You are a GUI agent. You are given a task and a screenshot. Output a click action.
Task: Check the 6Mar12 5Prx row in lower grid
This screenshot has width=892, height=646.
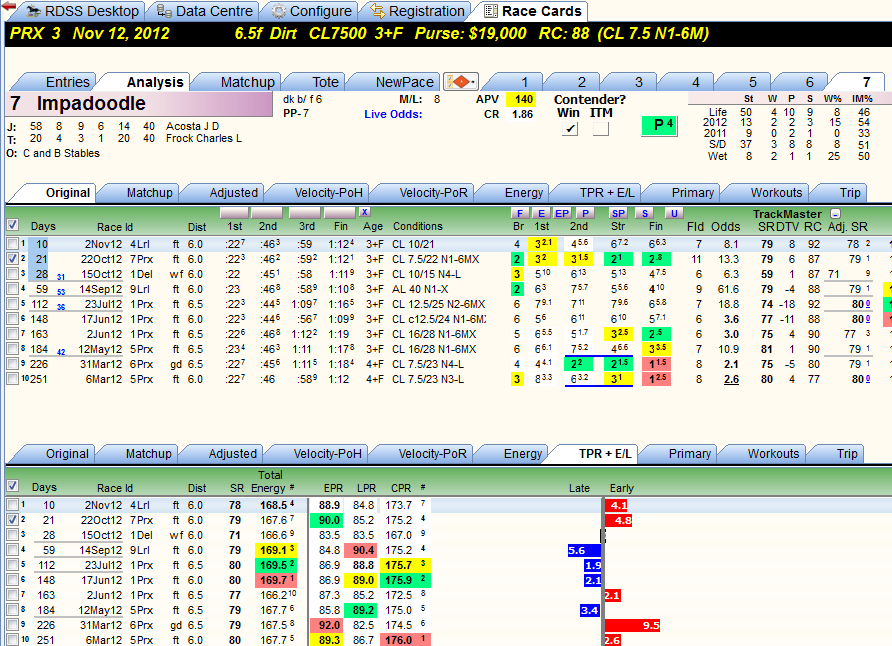click(x=13, y=640)
